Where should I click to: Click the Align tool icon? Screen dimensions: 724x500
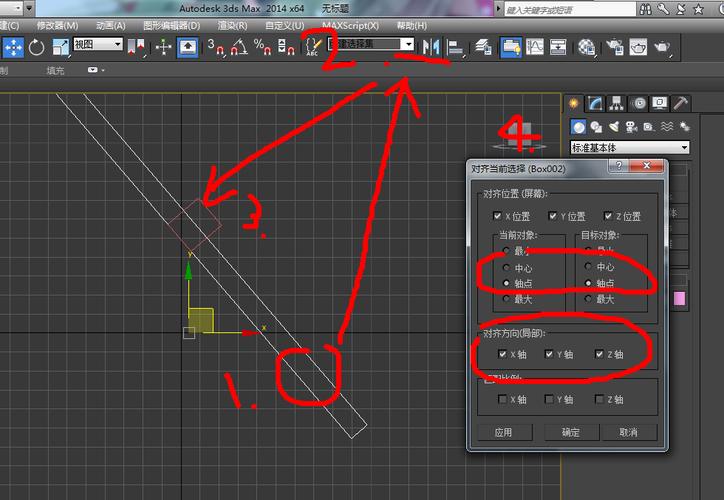pyautogui.click(x=456, y=46)
